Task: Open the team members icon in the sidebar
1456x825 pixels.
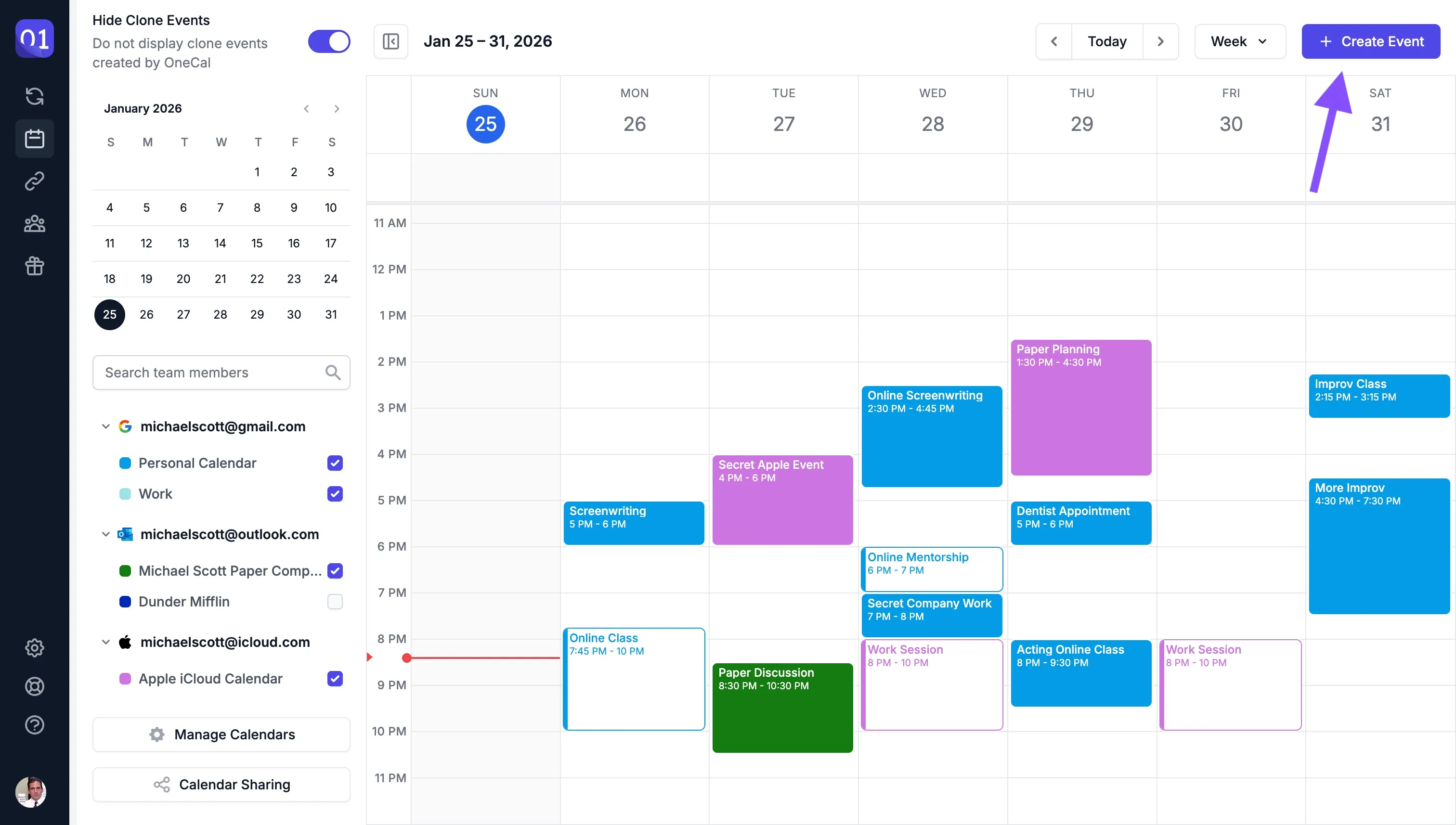Action: pos(35,224)
